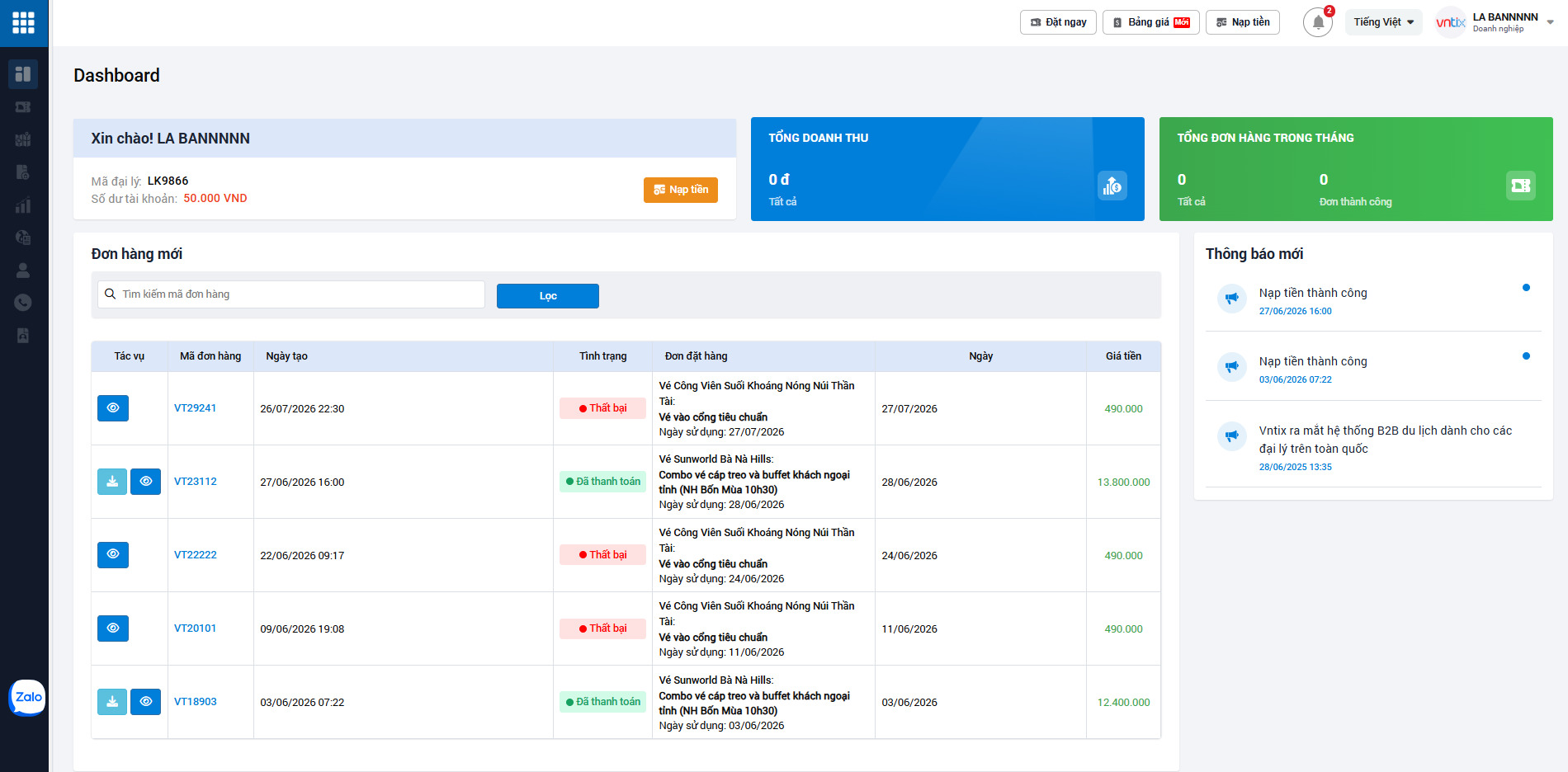This screenshot has width=1568, height=772.
Task: Open the map icon in the sidebar
Action: pyautogui.click(x=23, y=139)
